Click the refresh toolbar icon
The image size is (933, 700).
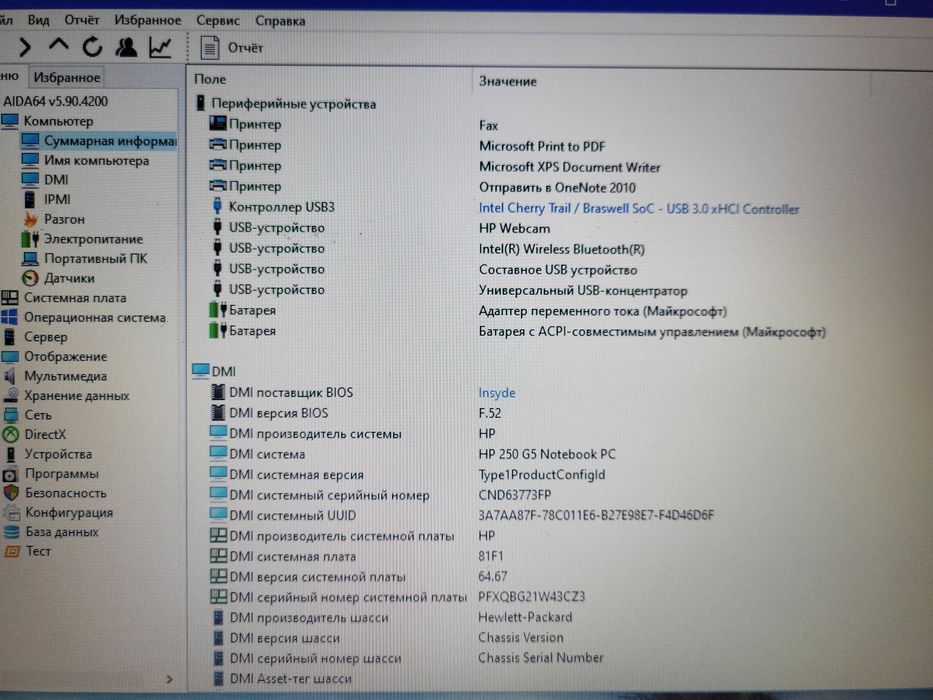[92, 46]
